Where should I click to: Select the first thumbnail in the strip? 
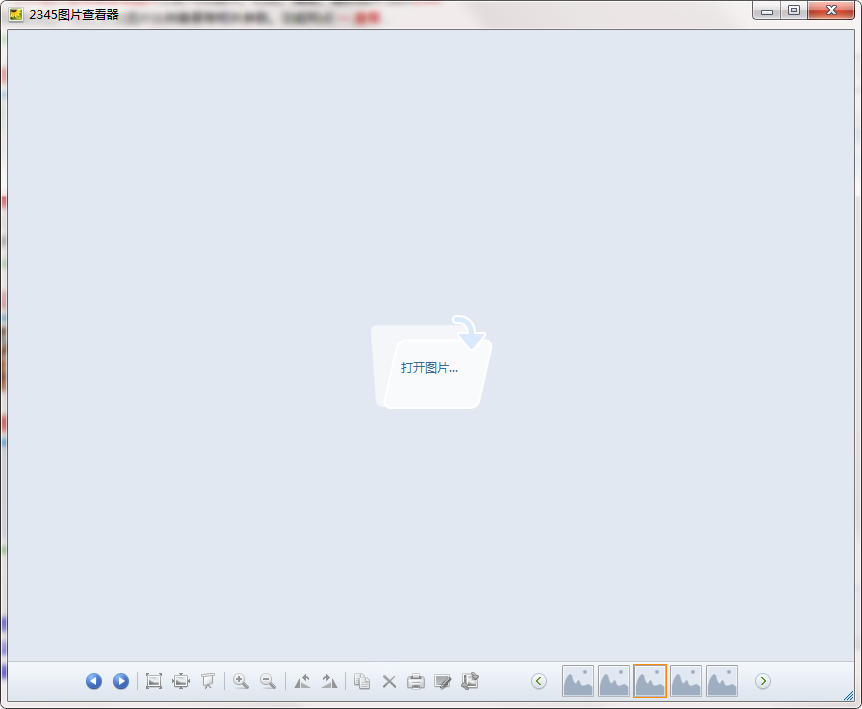coord(578,681)
